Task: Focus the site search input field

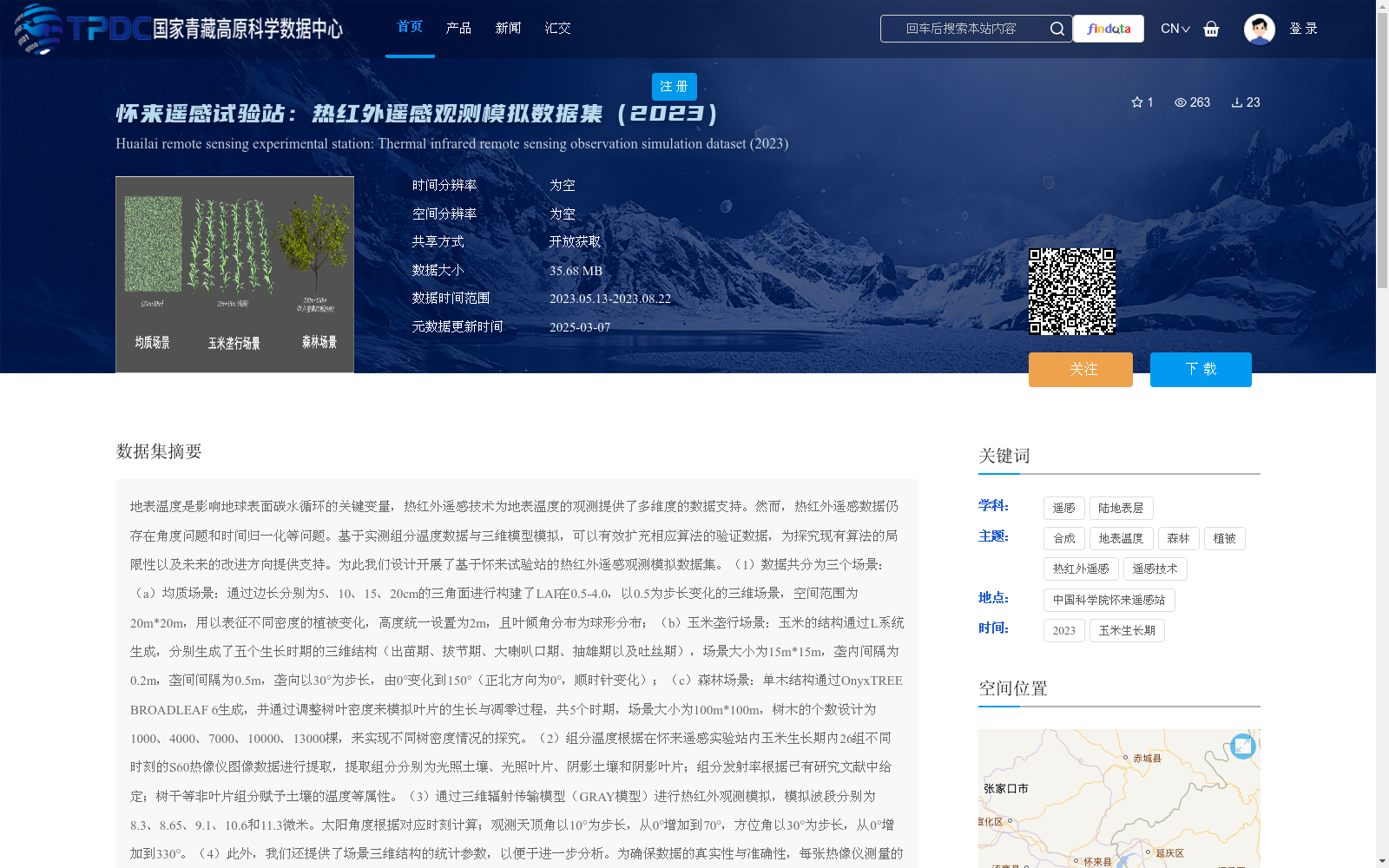Action: 964,29
